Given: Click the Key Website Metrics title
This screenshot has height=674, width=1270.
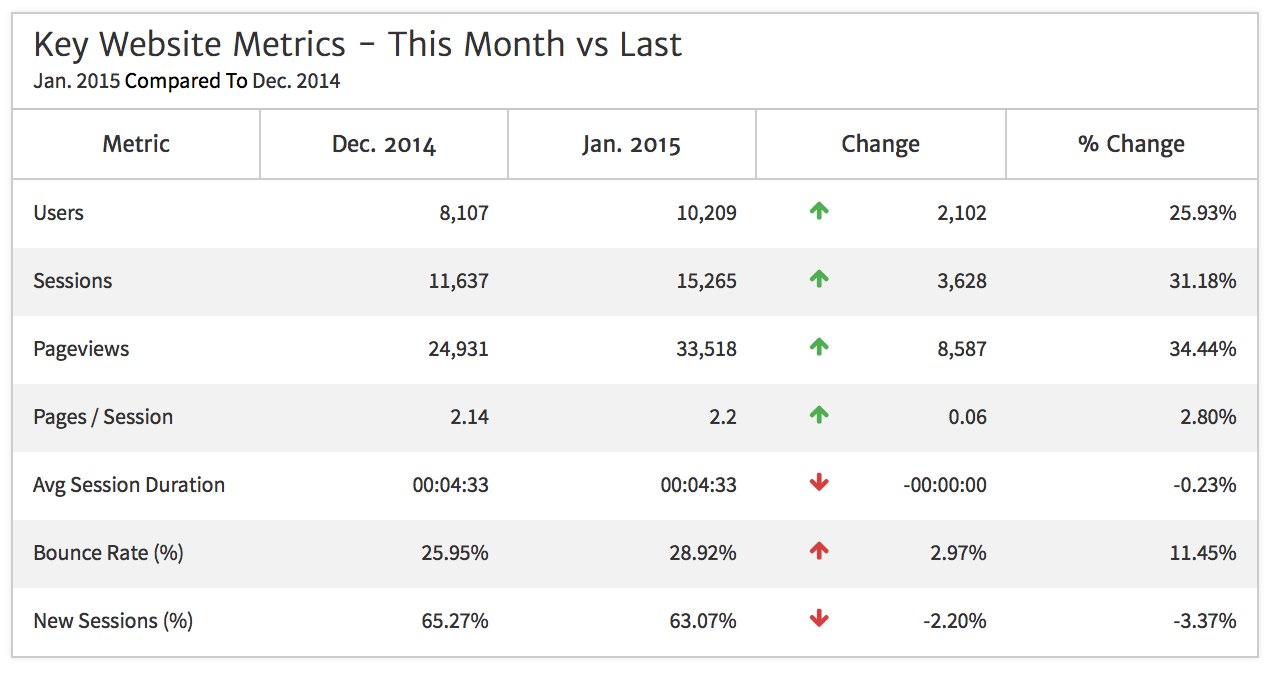Looking at the screenshot, I should [358, 45].
